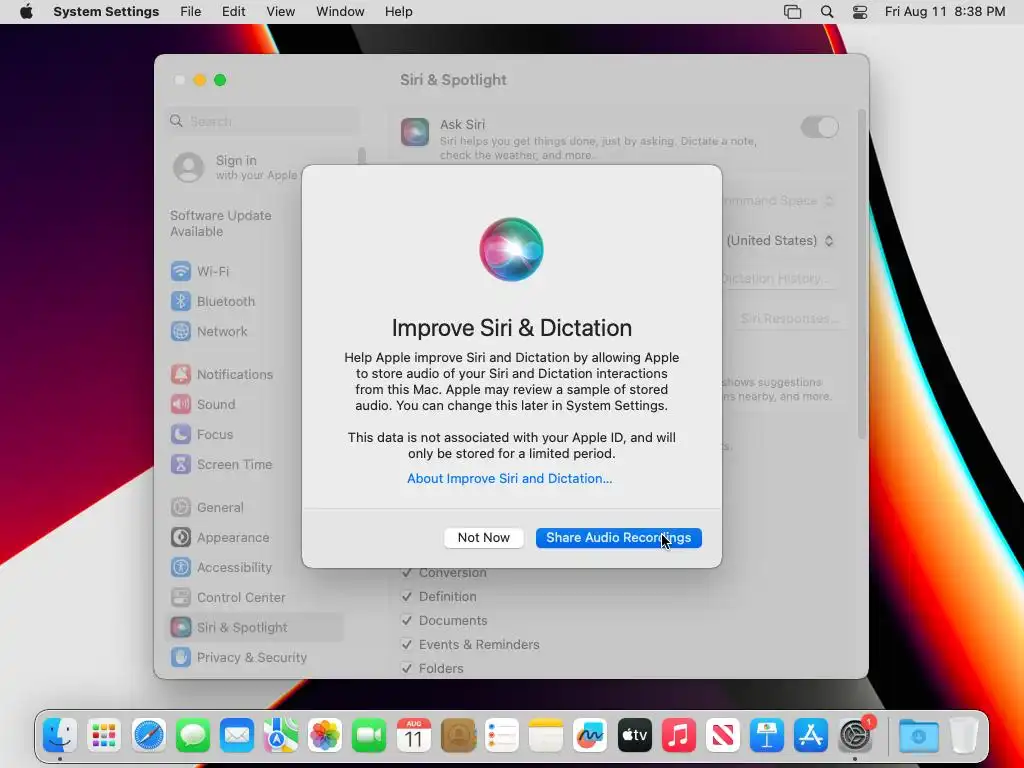
Task: Open the Apple menu
Action: click(x=26, y=12)
